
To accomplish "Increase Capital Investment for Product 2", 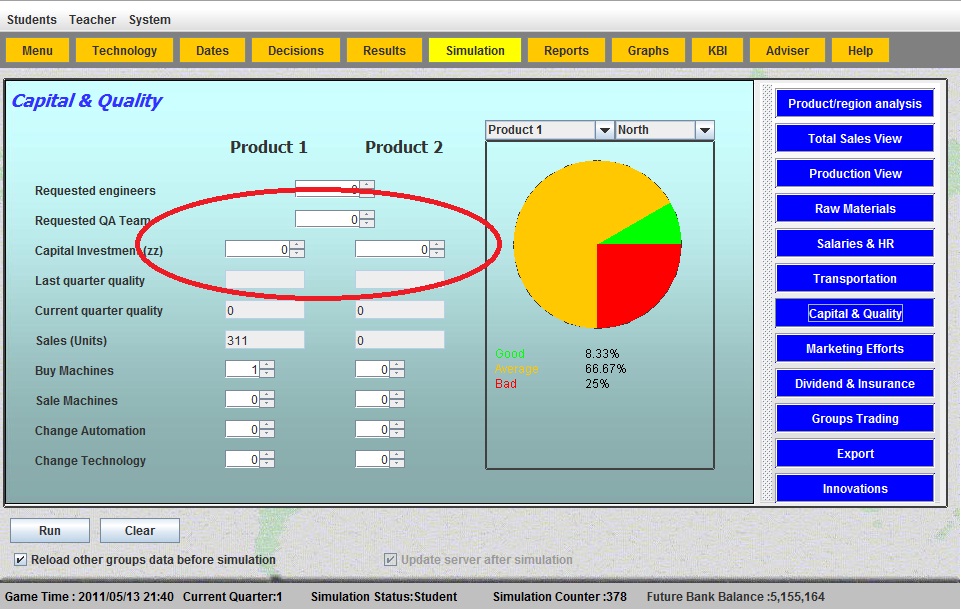I will (x=437, y=245).
